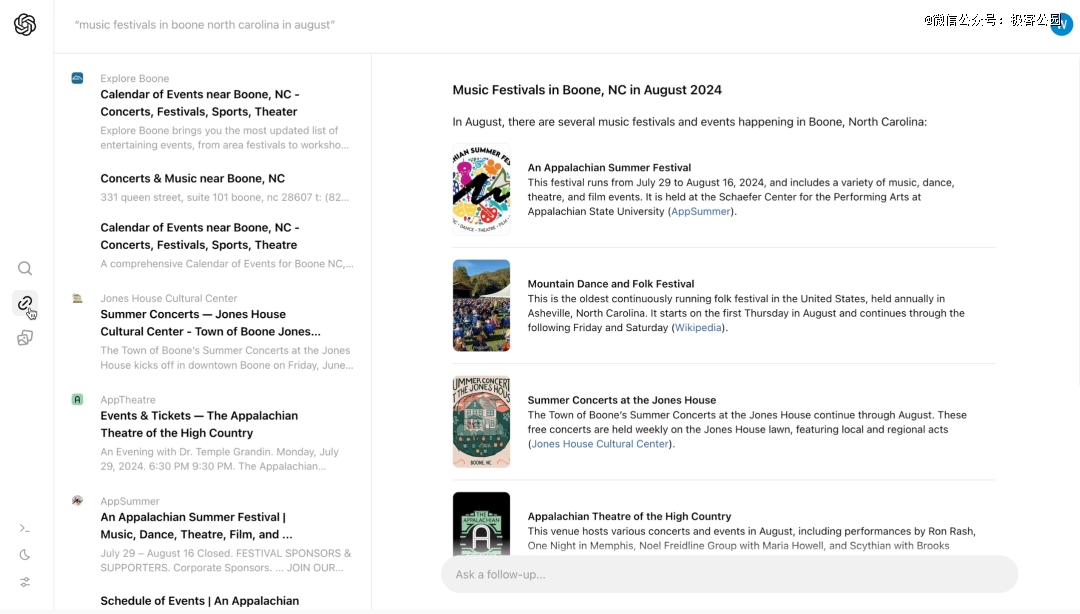Click the "July 29 – August 16 Closed" snippet

click(226, 560)
